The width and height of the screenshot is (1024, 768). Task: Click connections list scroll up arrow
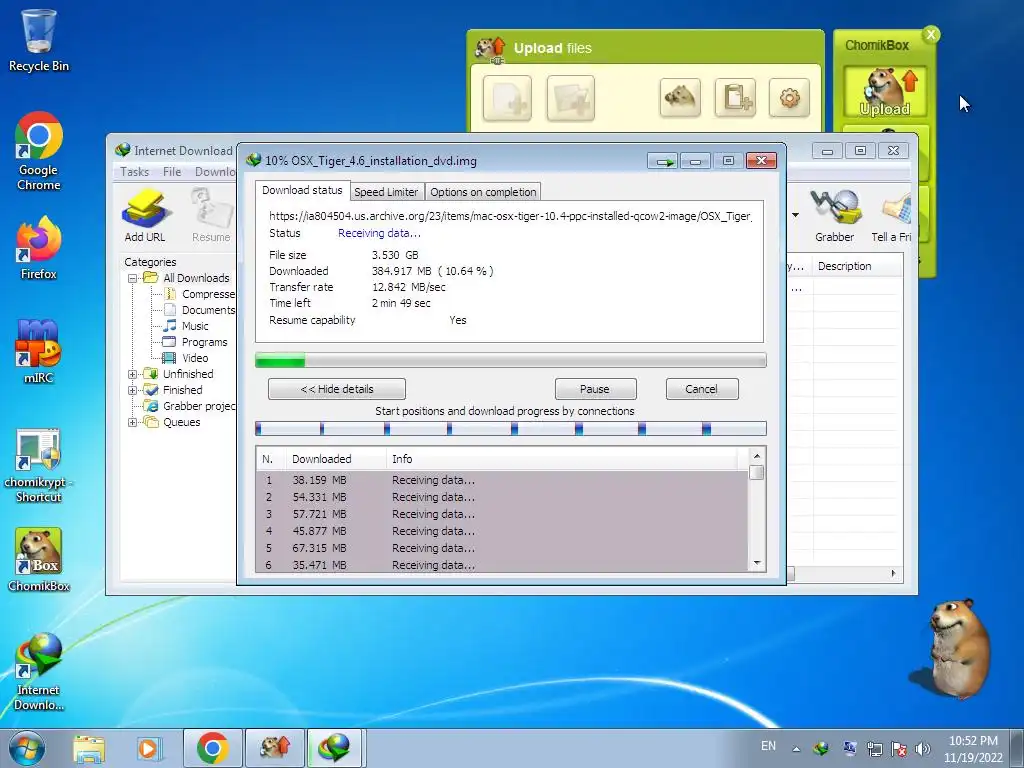[757, 456]
